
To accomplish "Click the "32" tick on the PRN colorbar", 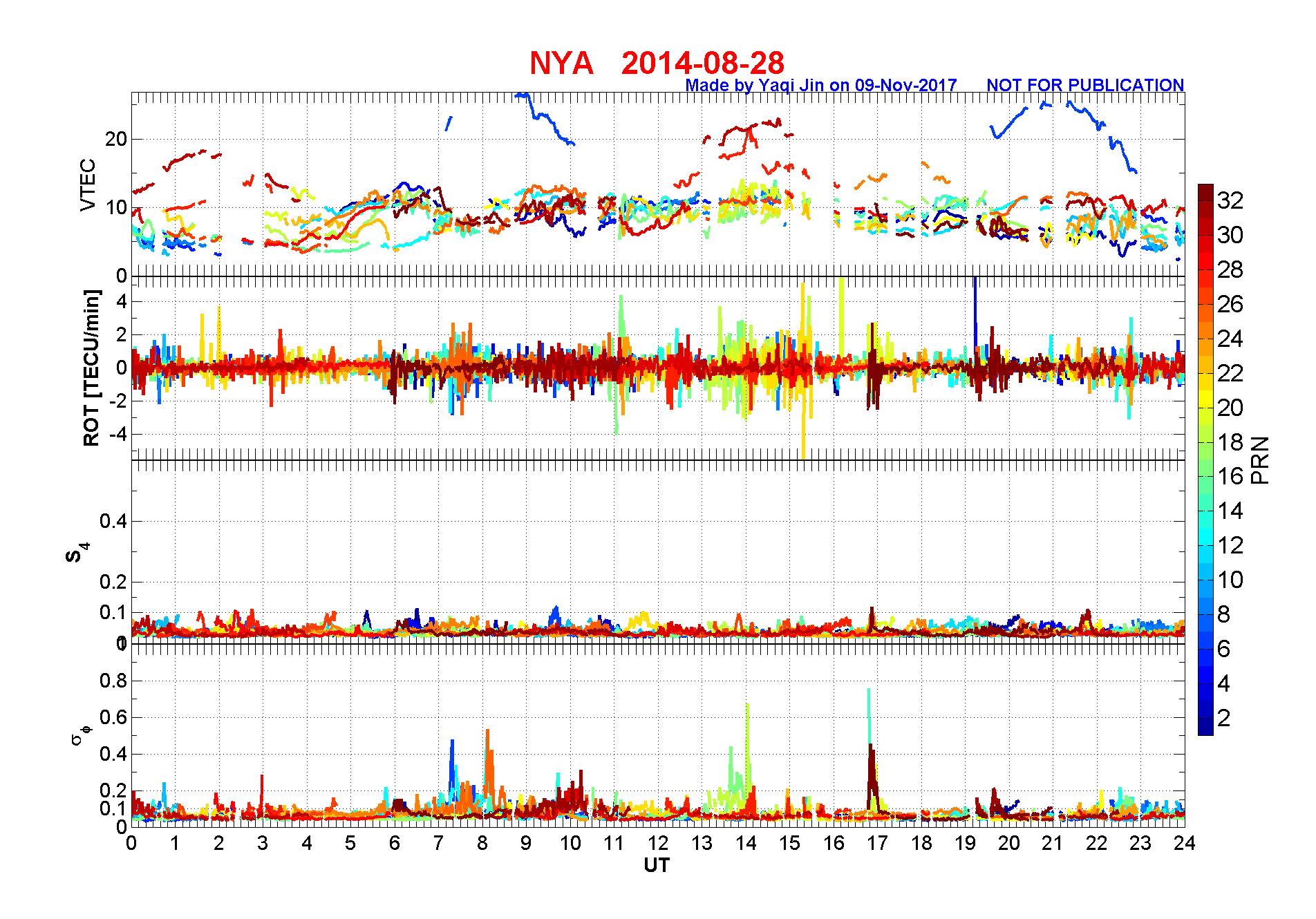I will click(x=1230, y=200).
